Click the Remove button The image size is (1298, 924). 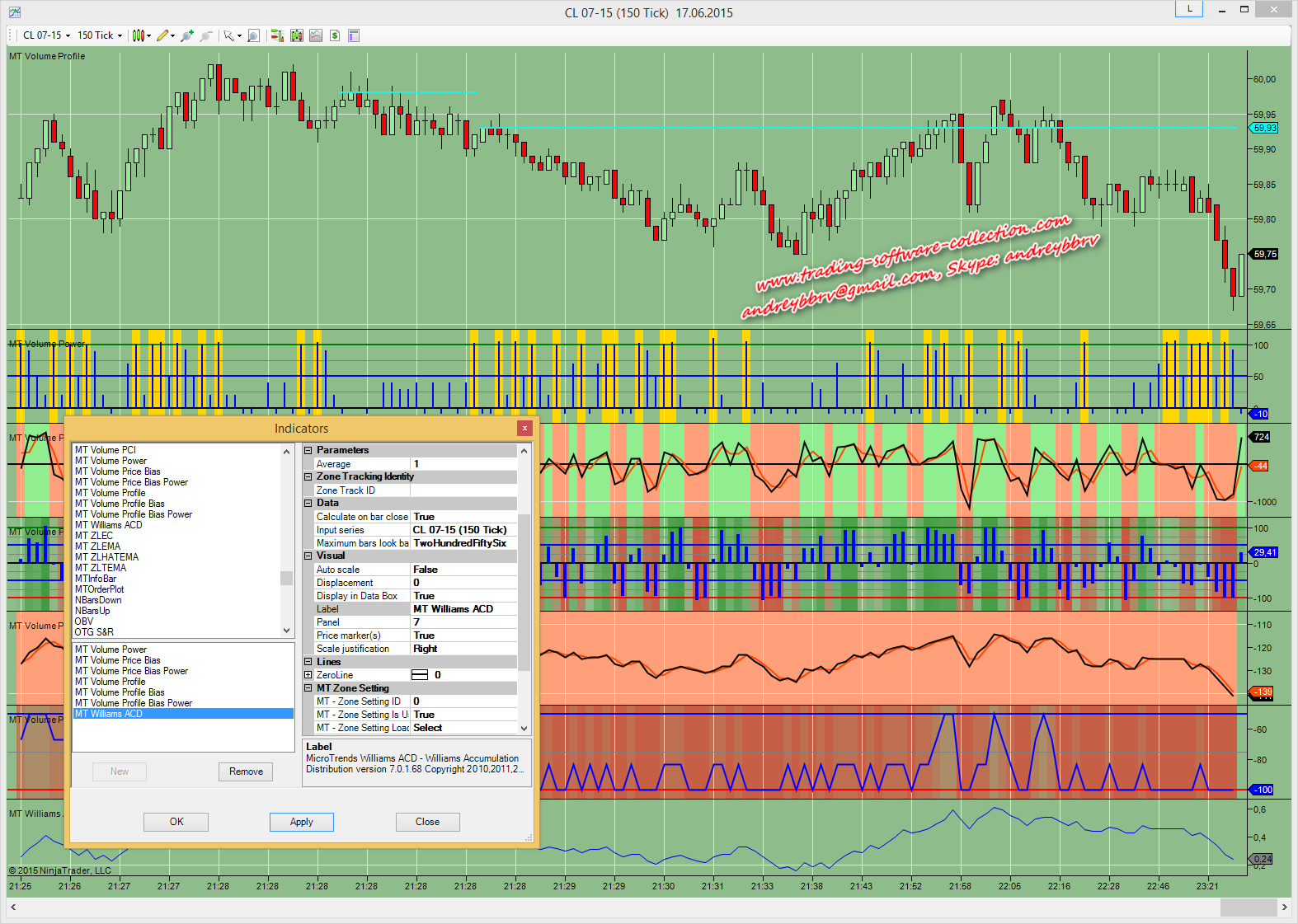tap(246, 772)
